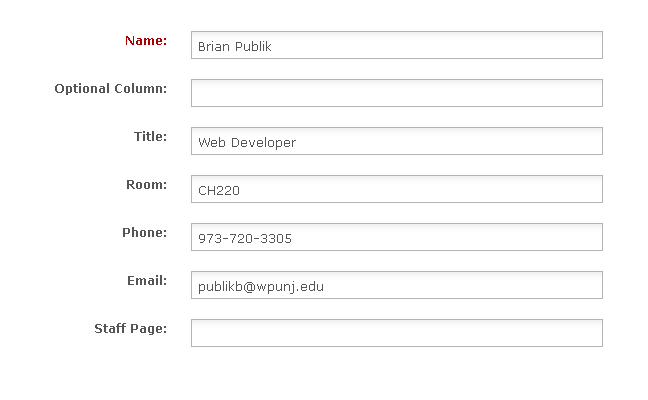Click the publikb@wpunj.edu email address text

pos(261,286)
